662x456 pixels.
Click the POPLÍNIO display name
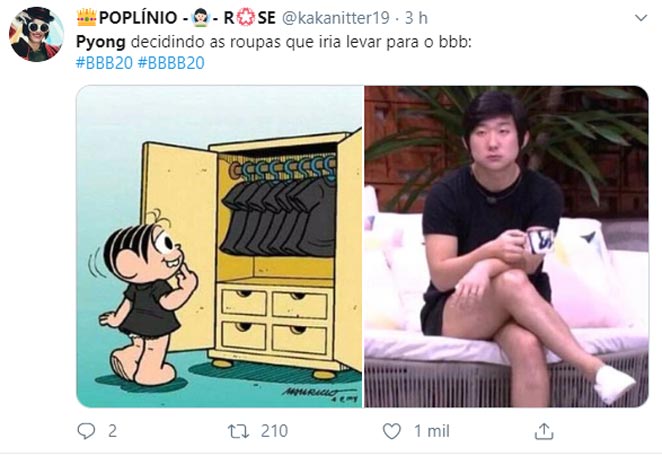click(138, 18)
